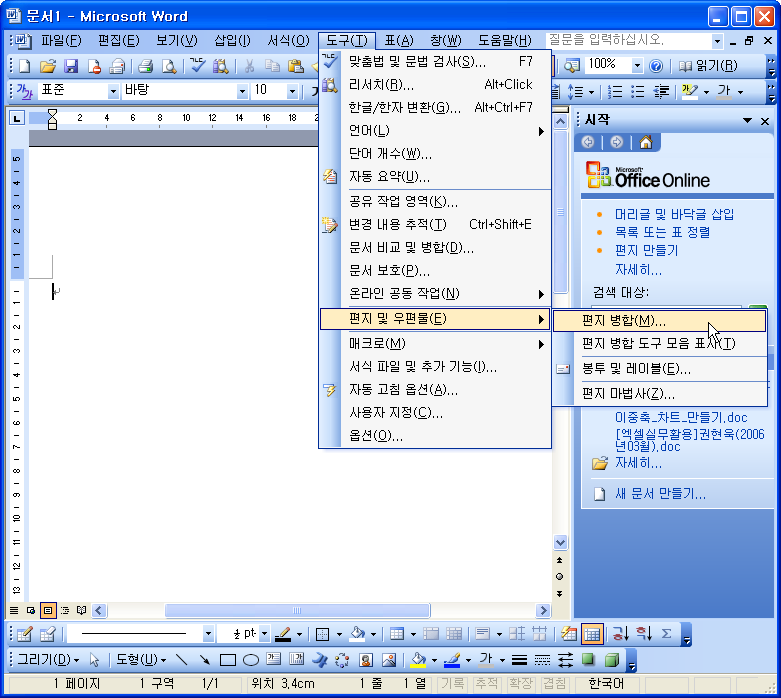This screenshot has height=698, width=781.
Task: Click the Paste clipboard icon
Action: tap(295, 66)
